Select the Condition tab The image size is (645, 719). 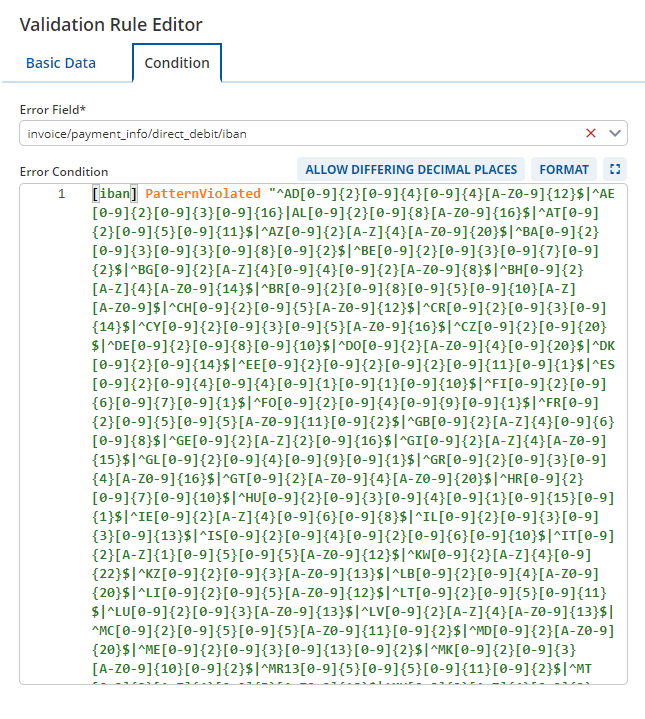177,63
